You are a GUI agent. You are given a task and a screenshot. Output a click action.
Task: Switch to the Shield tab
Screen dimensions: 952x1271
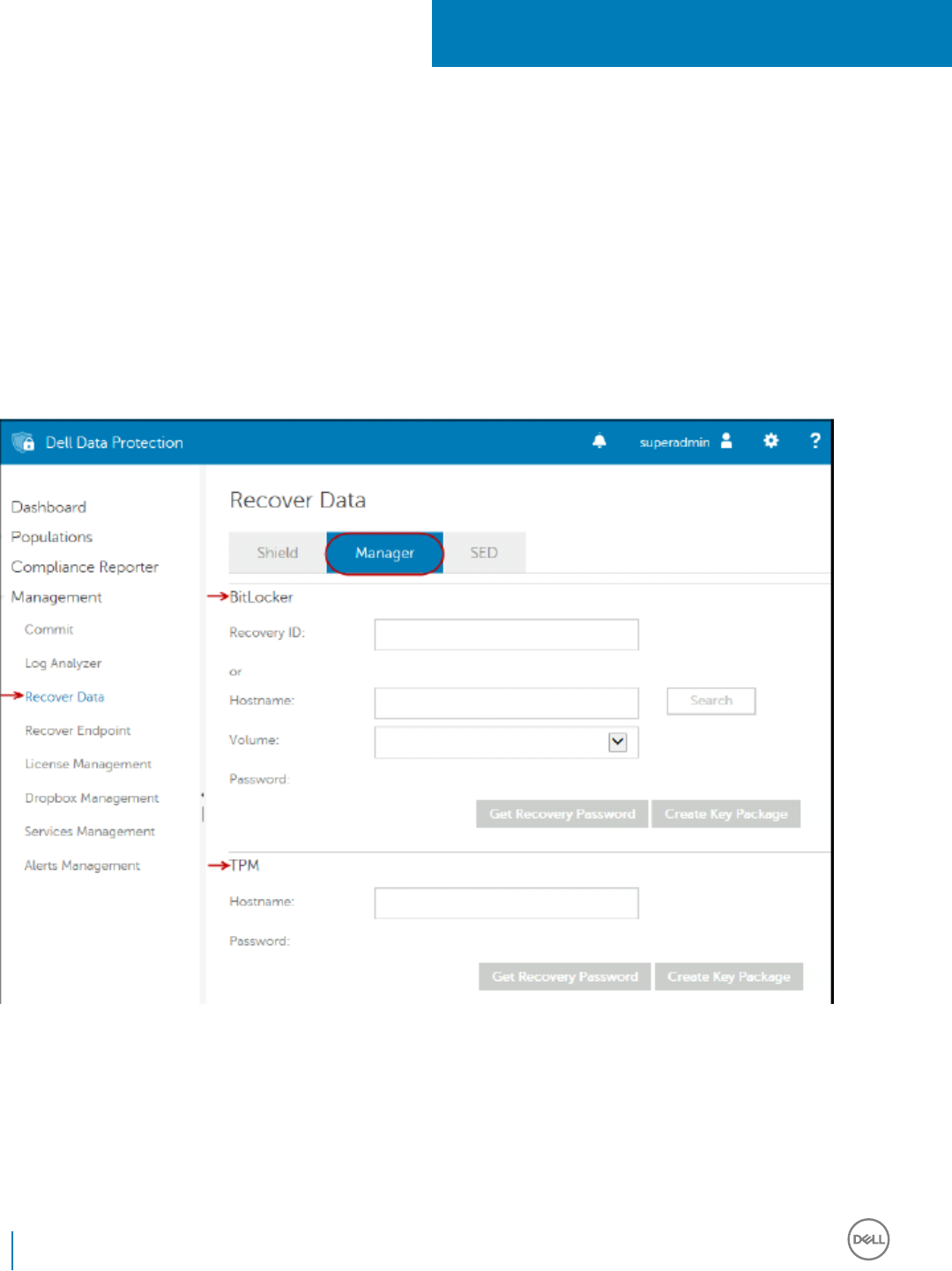click(x=278, y=553)
